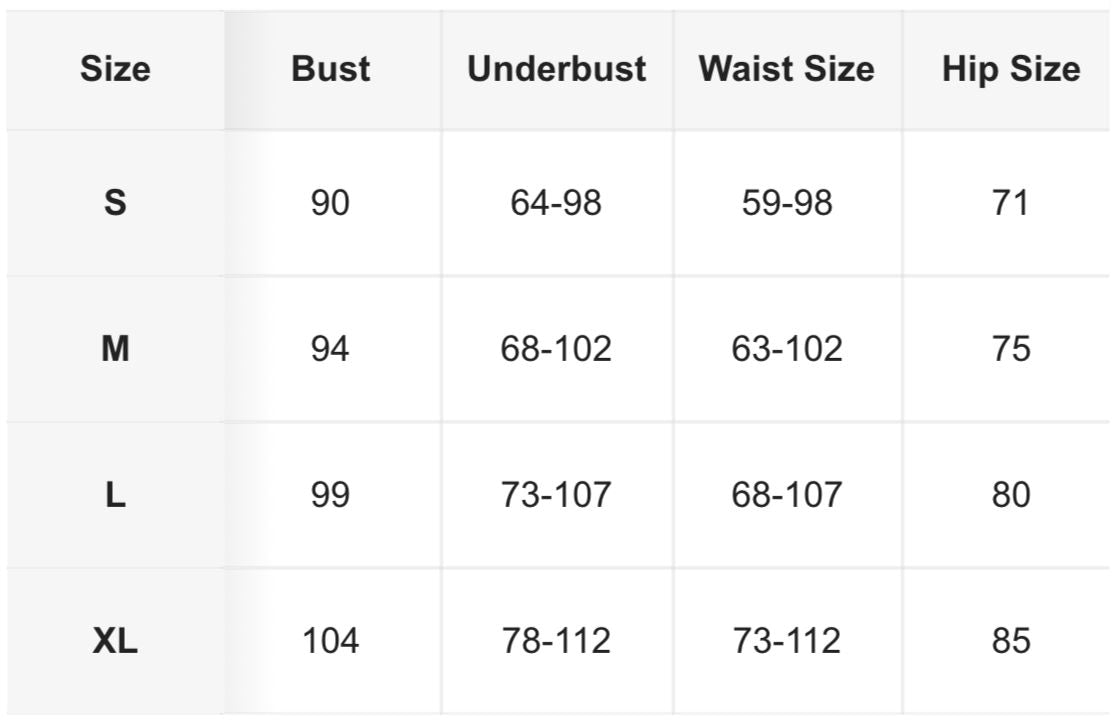1112x721 pixels.
Task: Select bust value 104 for size XL
Action: [x=331, y=641]
